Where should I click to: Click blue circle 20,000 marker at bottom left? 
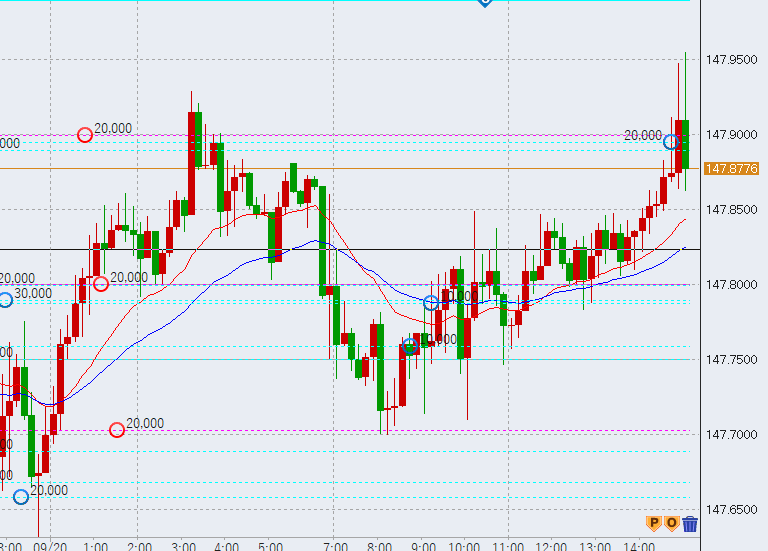(x=21, y=496)
